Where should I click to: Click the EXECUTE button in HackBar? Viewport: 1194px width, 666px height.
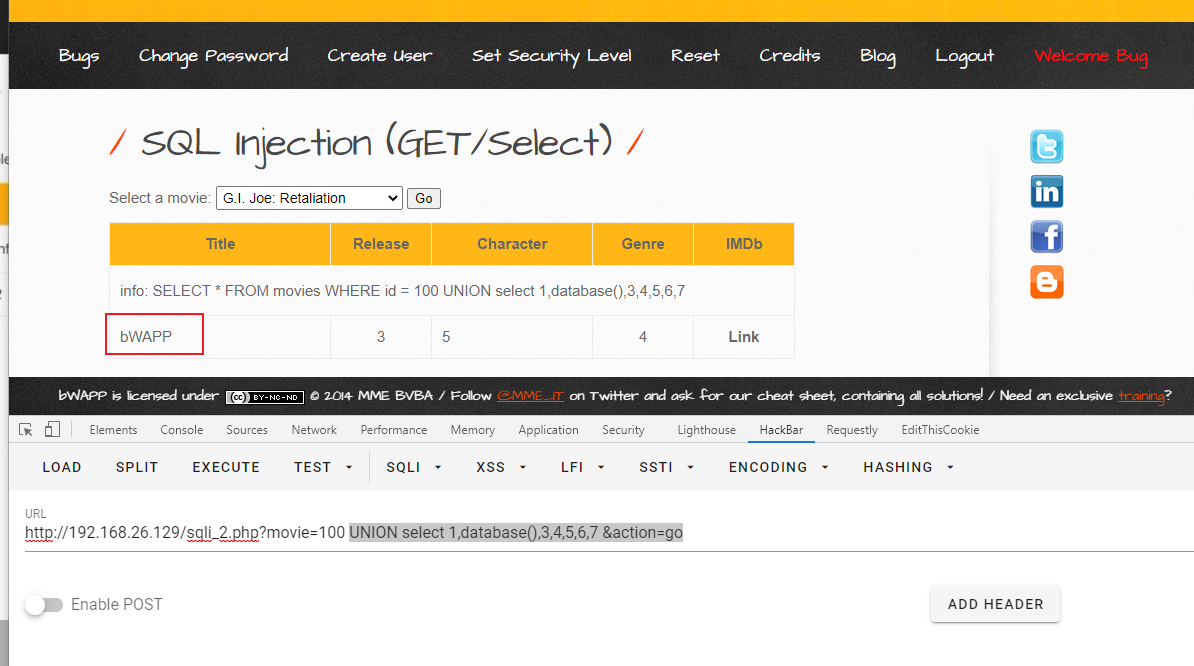pyautogui.click(x=226, y=467)
